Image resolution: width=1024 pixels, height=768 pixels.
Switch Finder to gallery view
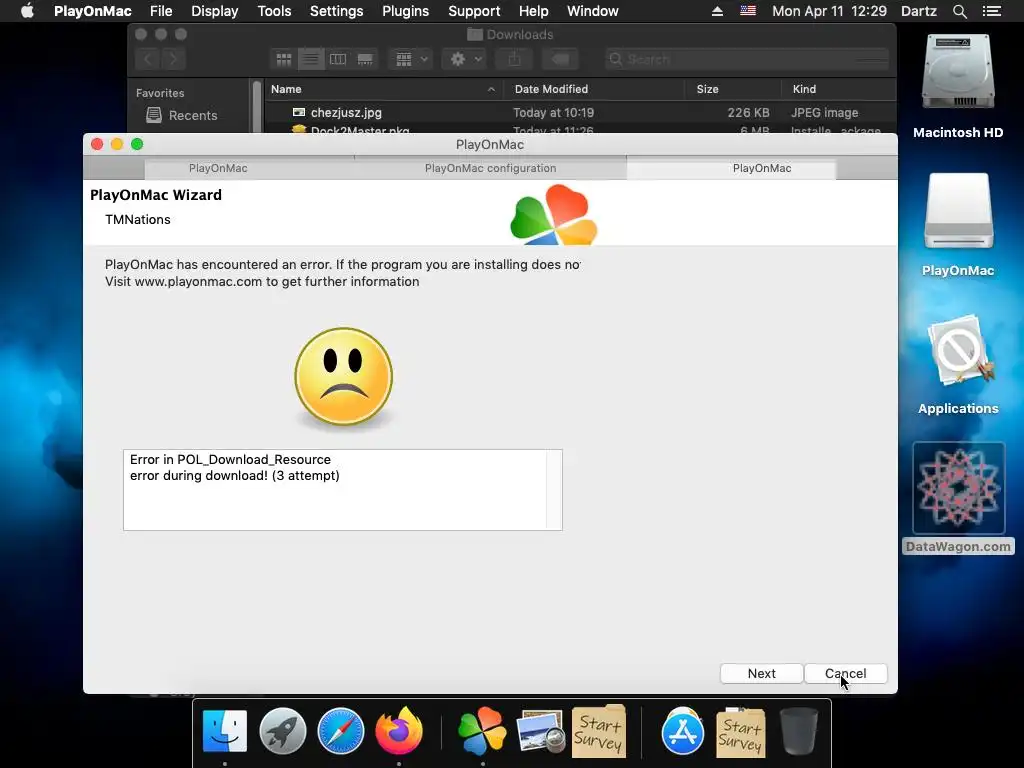365,59
